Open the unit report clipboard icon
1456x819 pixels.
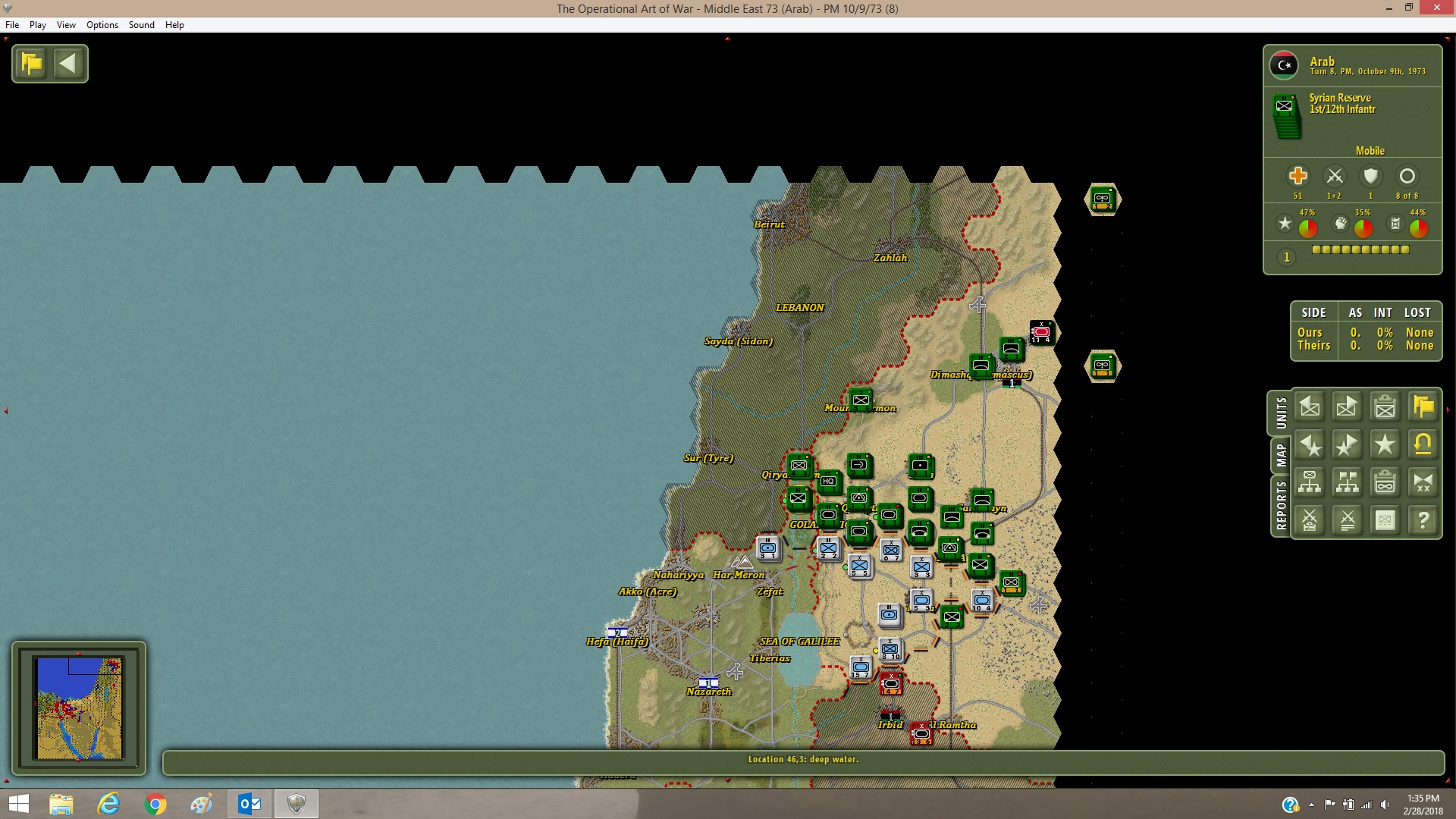(x=1385, y=407)
